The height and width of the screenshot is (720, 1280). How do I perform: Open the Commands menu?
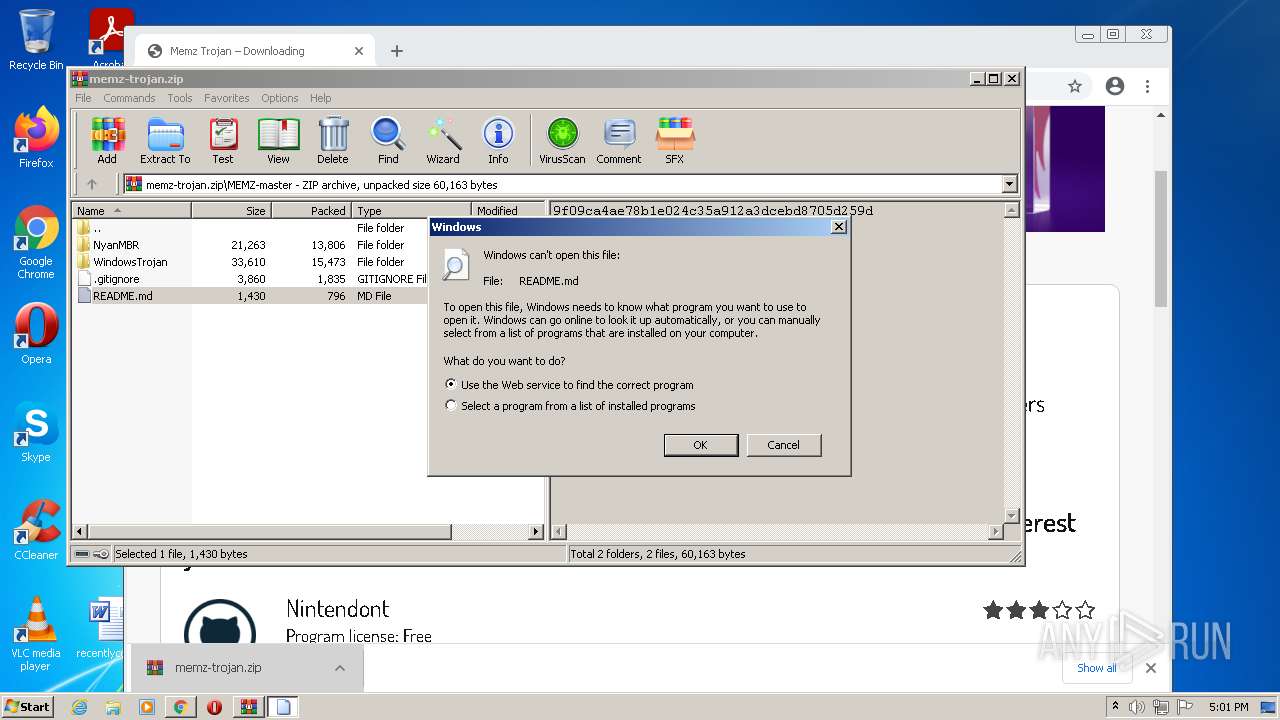coord(129,98)
